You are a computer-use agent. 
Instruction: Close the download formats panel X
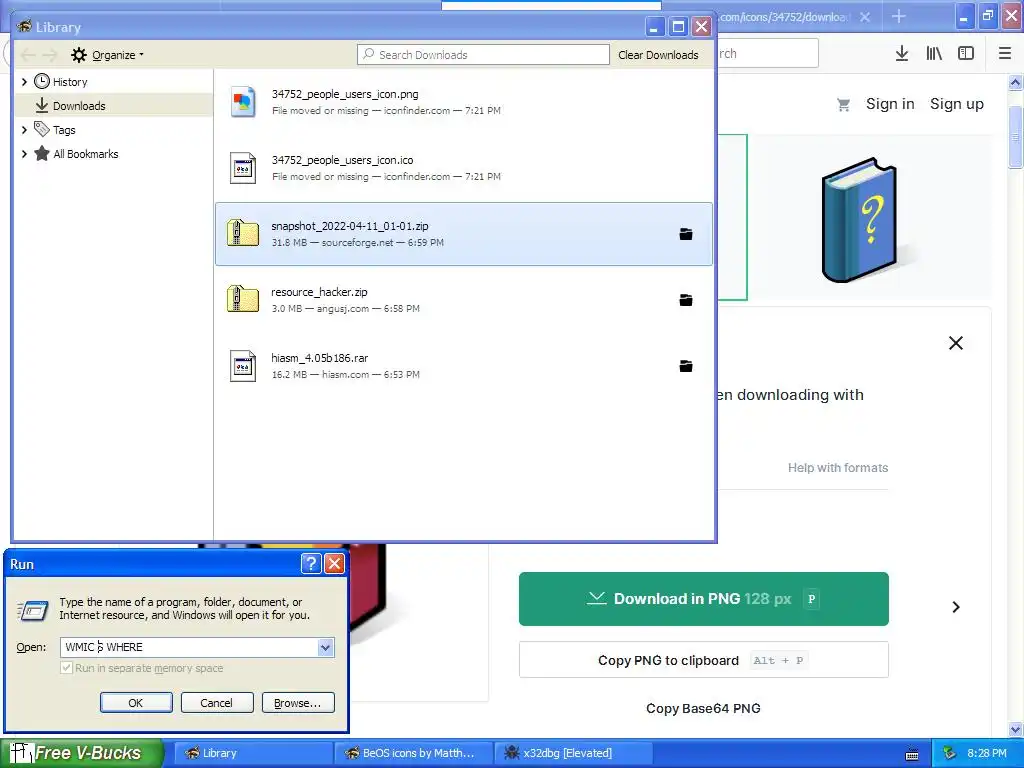pyautogui.click(x=955, y=343)
